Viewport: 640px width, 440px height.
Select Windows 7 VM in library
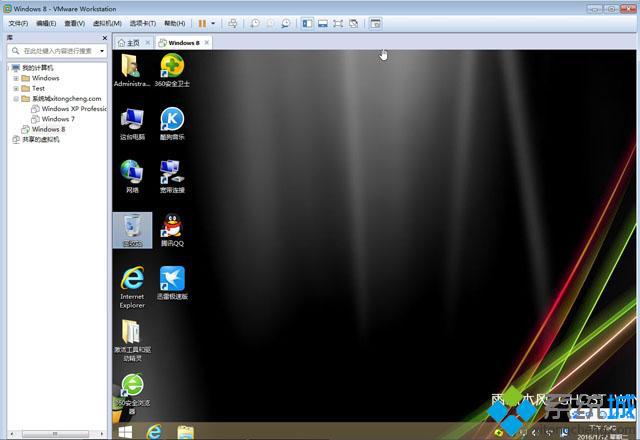(53, 119)
